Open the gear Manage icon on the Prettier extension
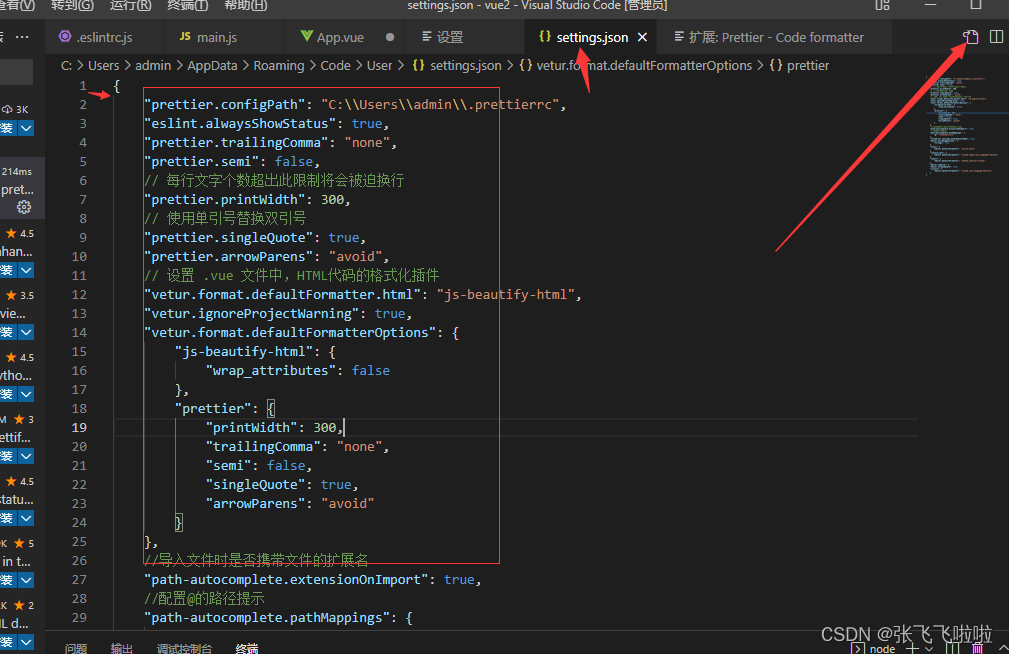 pyautogui.click(x=22, y=207)
